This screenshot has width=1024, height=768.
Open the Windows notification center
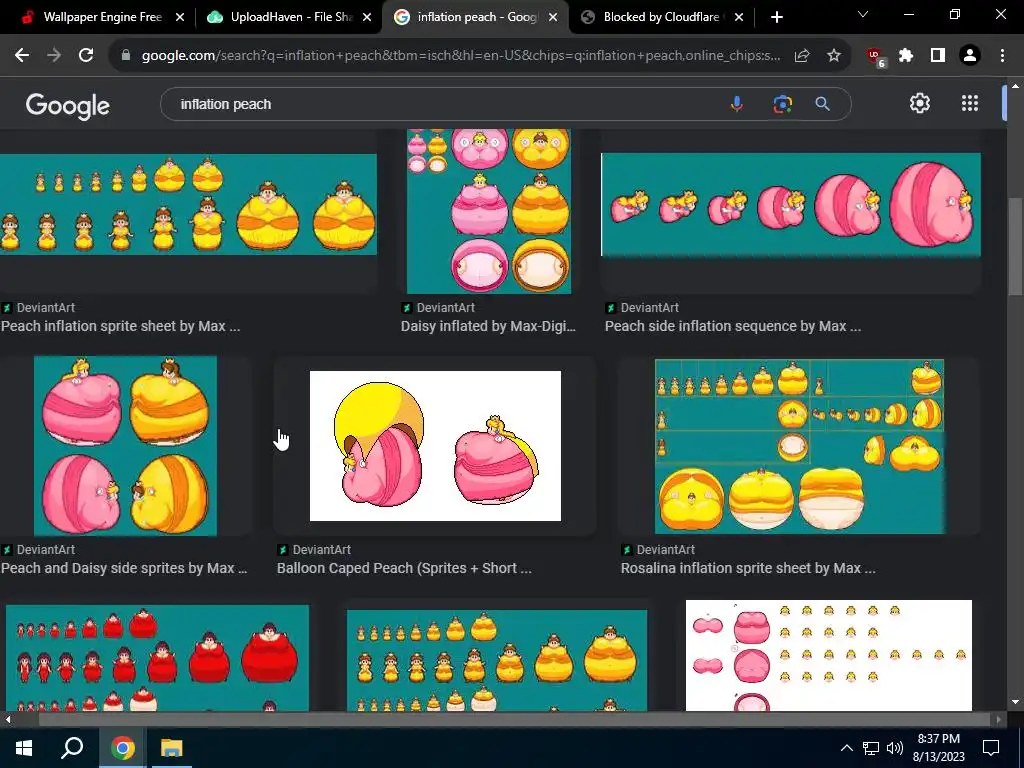[991, 748]
